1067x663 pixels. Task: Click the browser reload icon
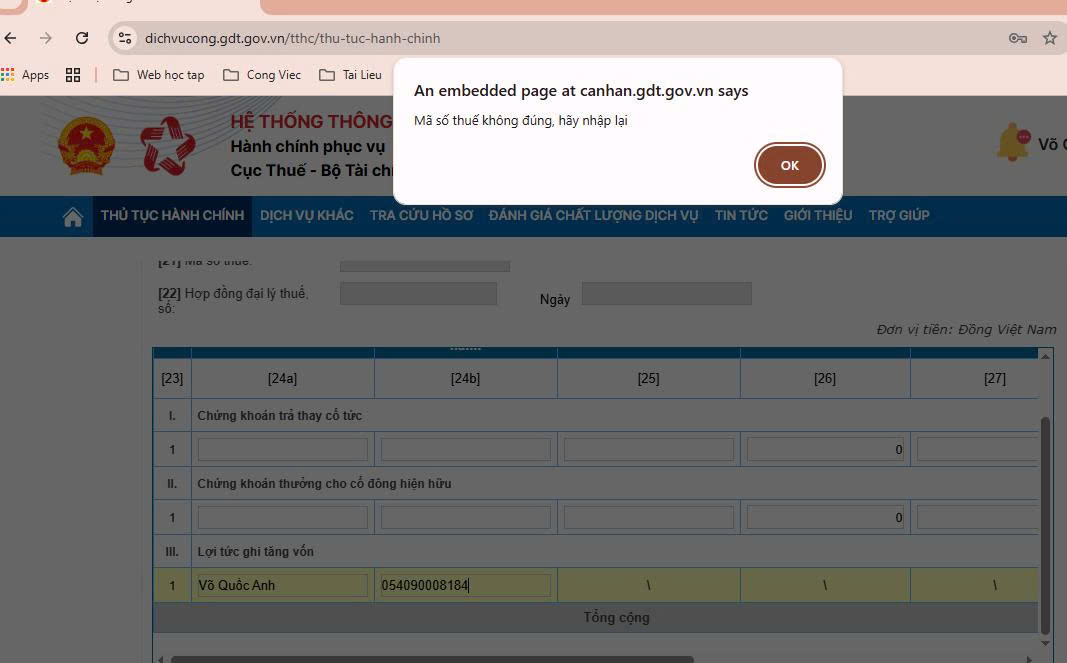82,38
